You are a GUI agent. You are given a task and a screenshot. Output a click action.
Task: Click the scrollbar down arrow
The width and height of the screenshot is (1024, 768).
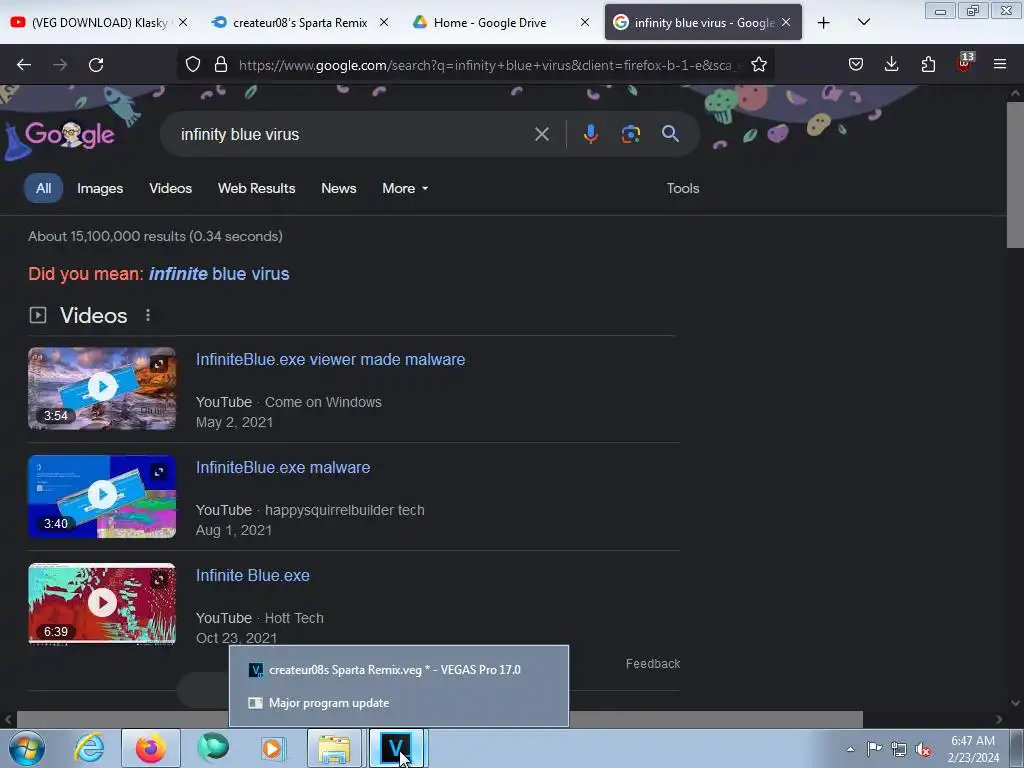1016,703
